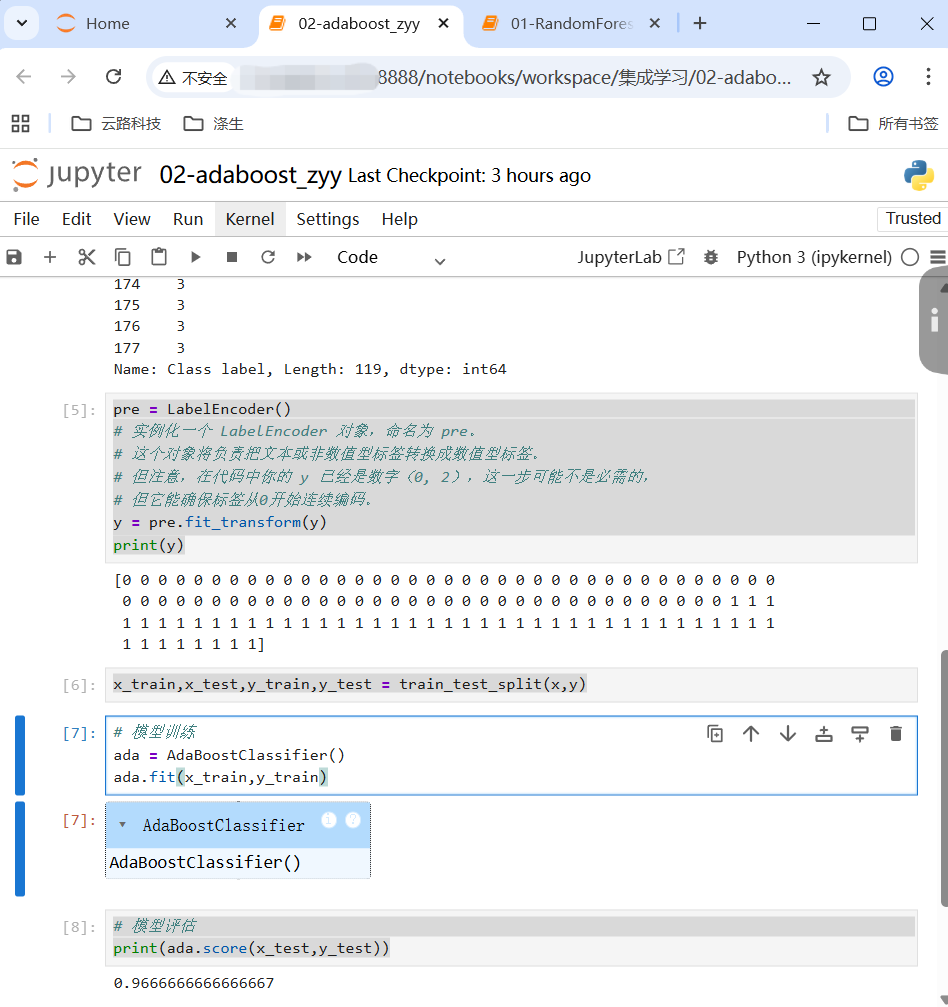Enable the debugger with the bug icon

point(711,257)
